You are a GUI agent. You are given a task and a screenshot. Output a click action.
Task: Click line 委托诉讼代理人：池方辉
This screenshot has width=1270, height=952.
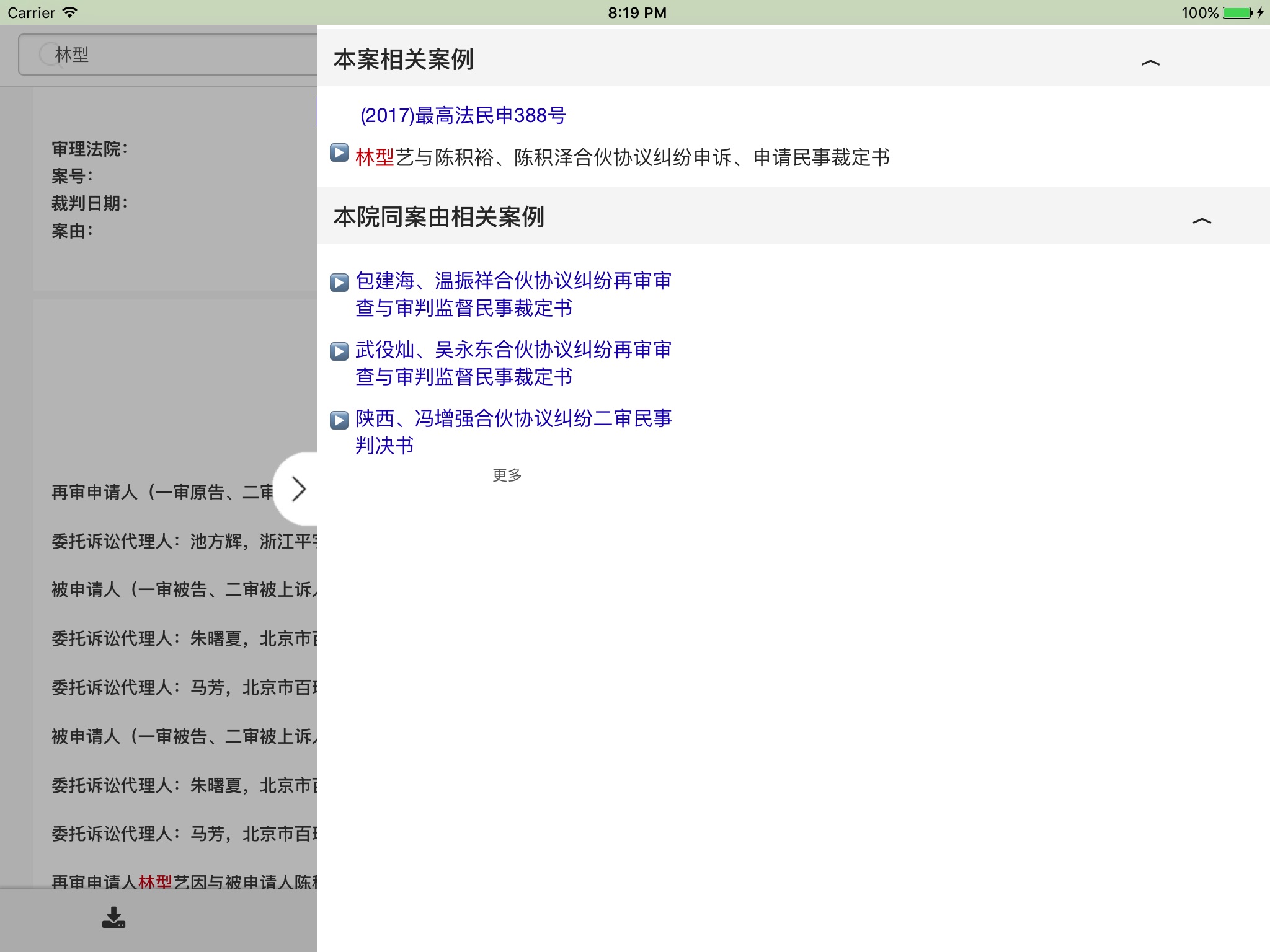[x=184, y=541]
